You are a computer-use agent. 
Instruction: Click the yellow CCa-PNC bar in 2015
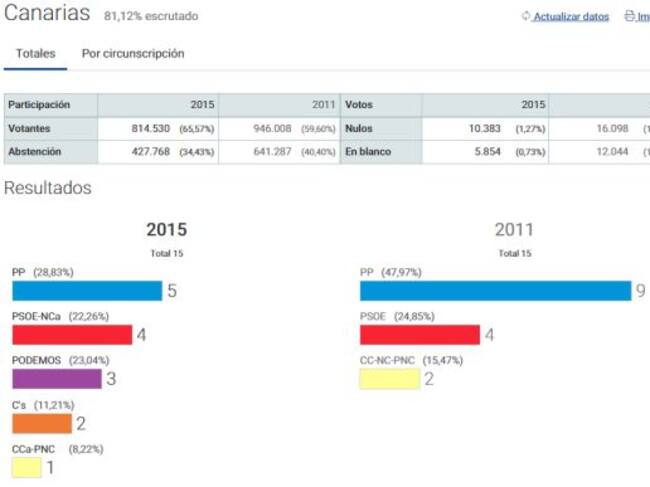27,467
